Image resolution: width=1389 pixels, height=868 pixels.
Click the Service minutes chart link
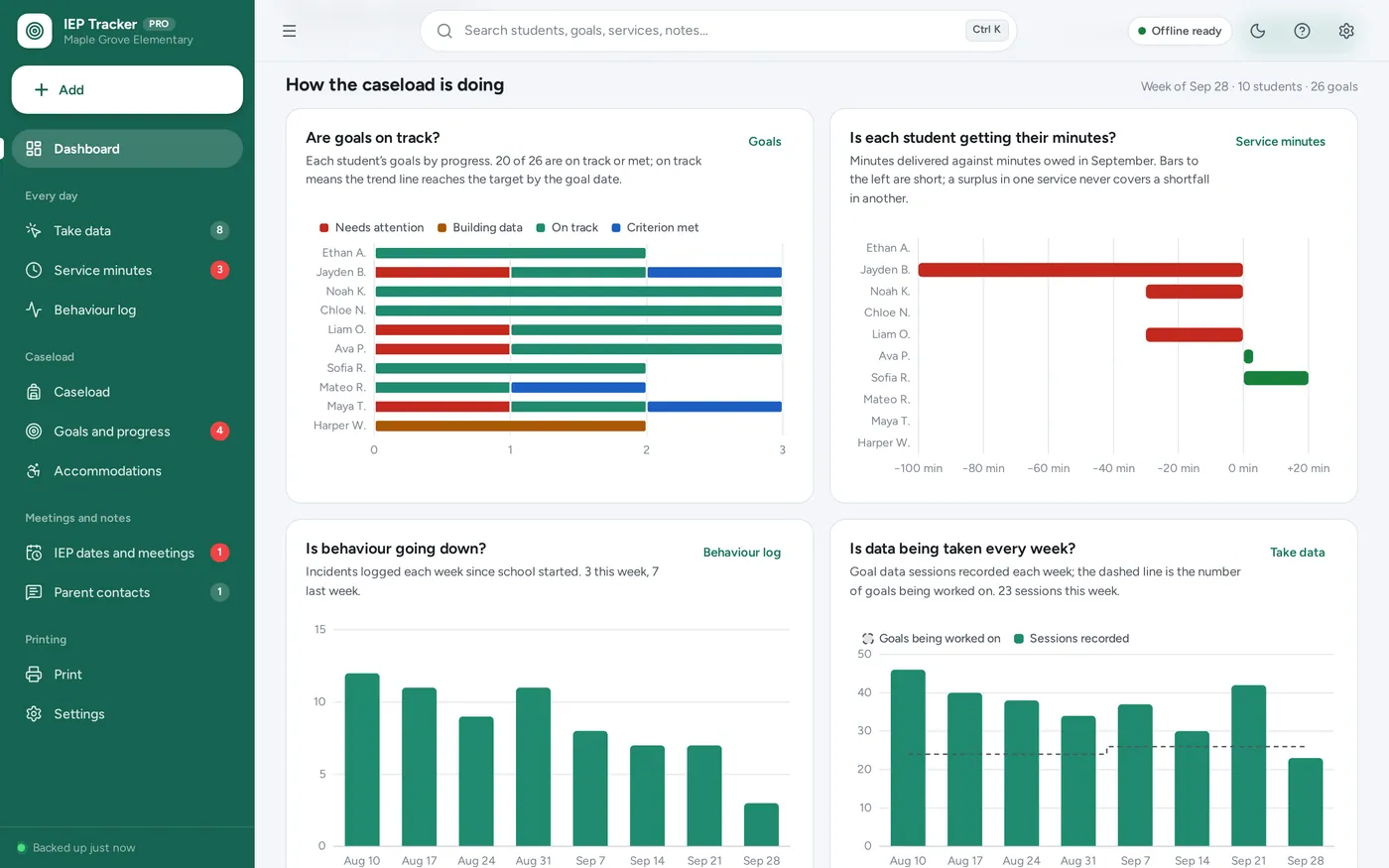click(1280, 142)
